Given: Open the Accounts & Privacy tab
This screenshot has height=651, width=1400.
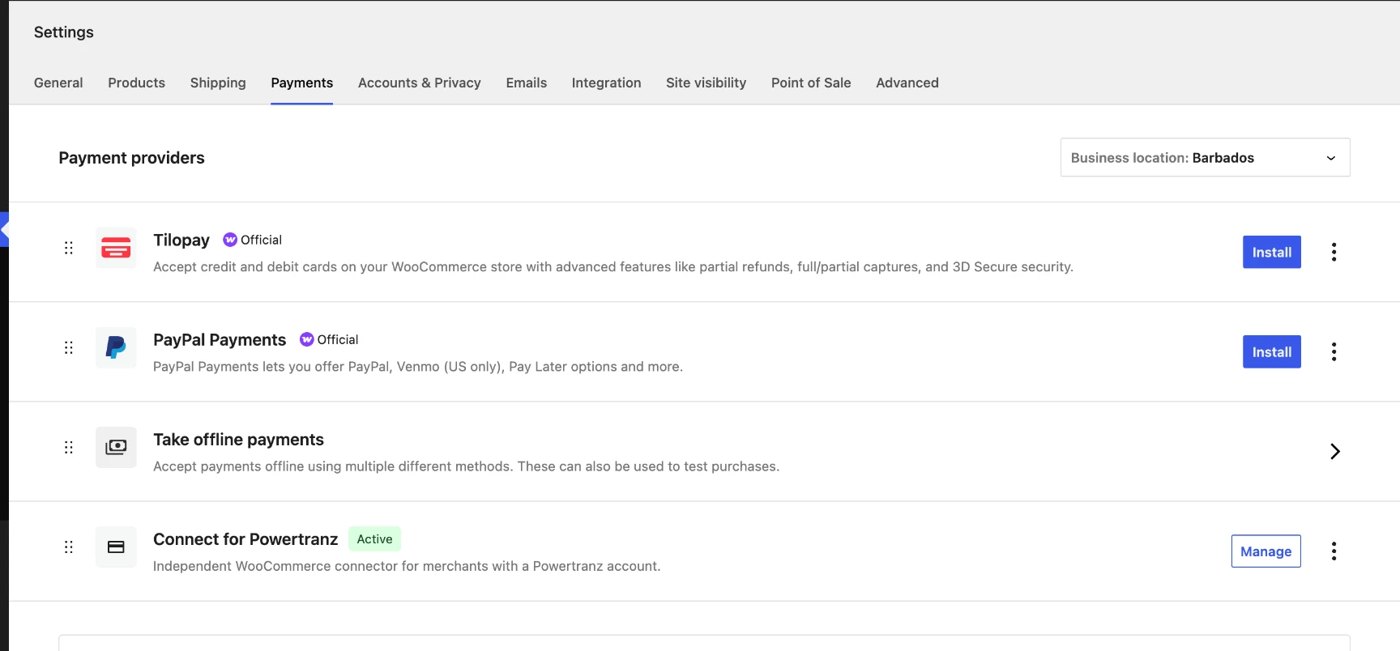Looking at the screenshot, I should click(x=419, y=83).
